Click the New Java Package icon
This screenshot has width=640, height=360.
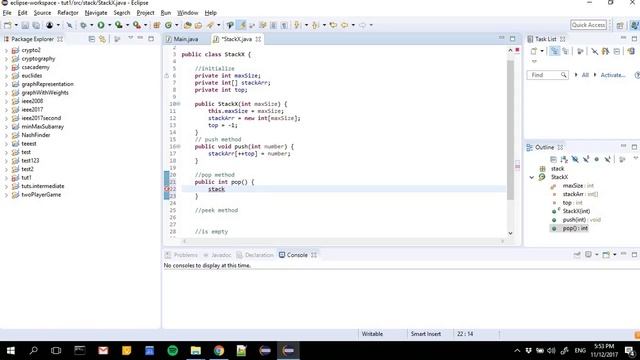pos(156,25)
